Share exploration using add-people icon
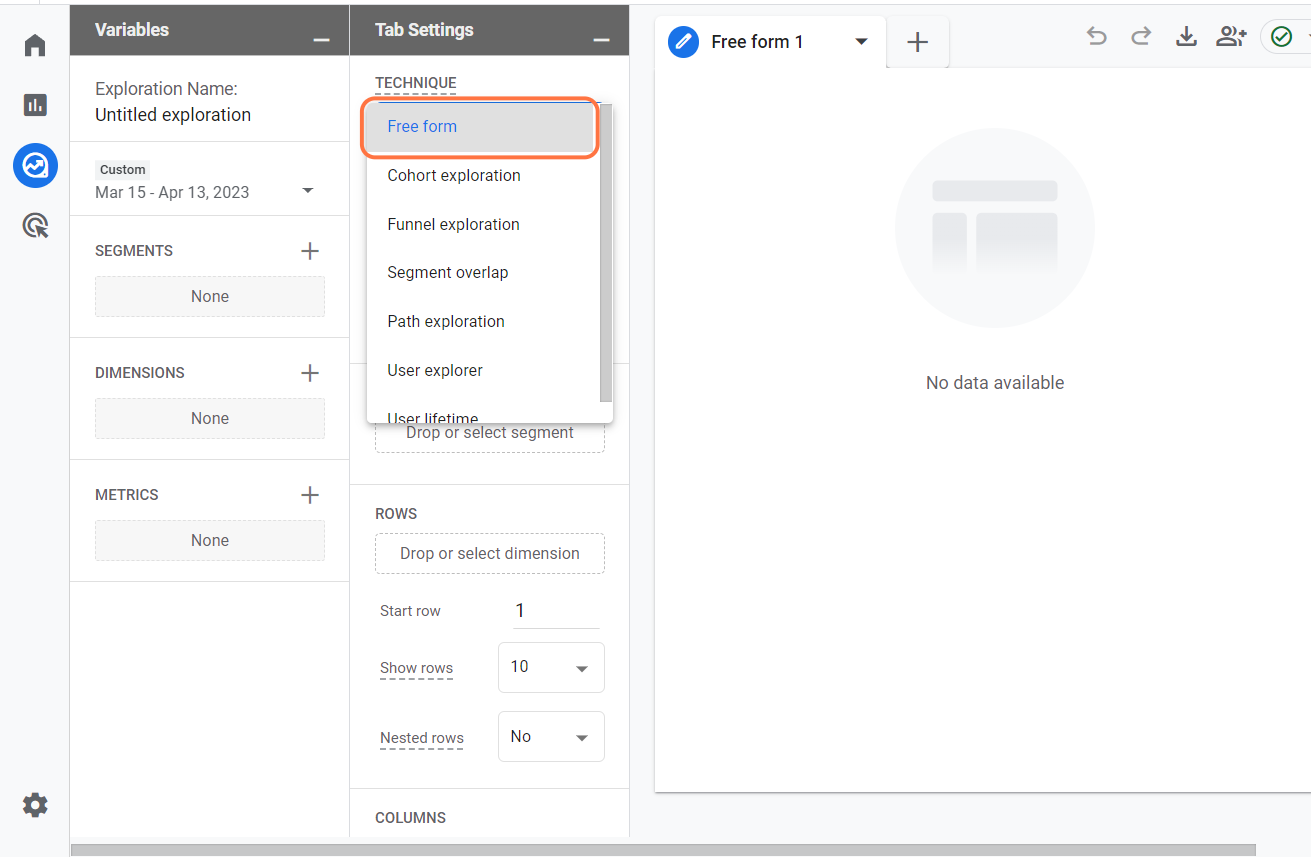Screen dimensions: 1311x857 pyautogui.click(x=1231, y=37)
